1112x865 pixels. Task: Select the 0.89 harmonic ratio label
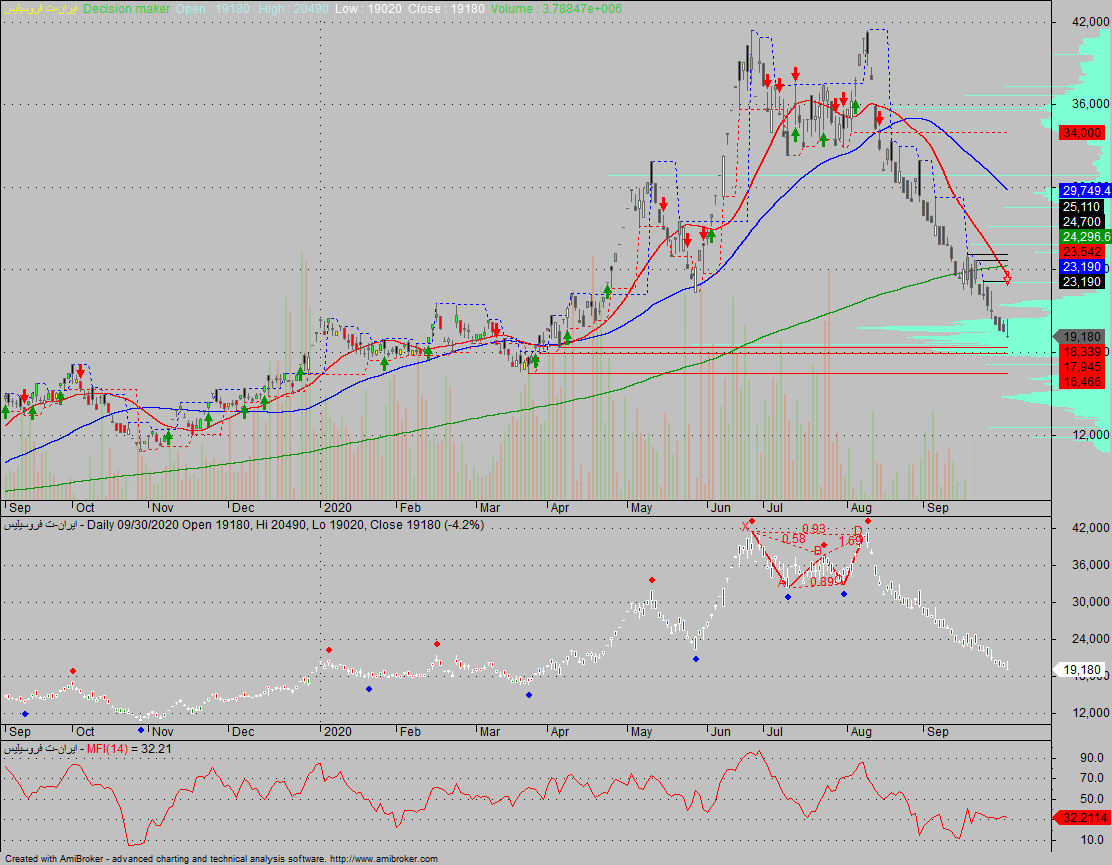click(x=822, y=582)
